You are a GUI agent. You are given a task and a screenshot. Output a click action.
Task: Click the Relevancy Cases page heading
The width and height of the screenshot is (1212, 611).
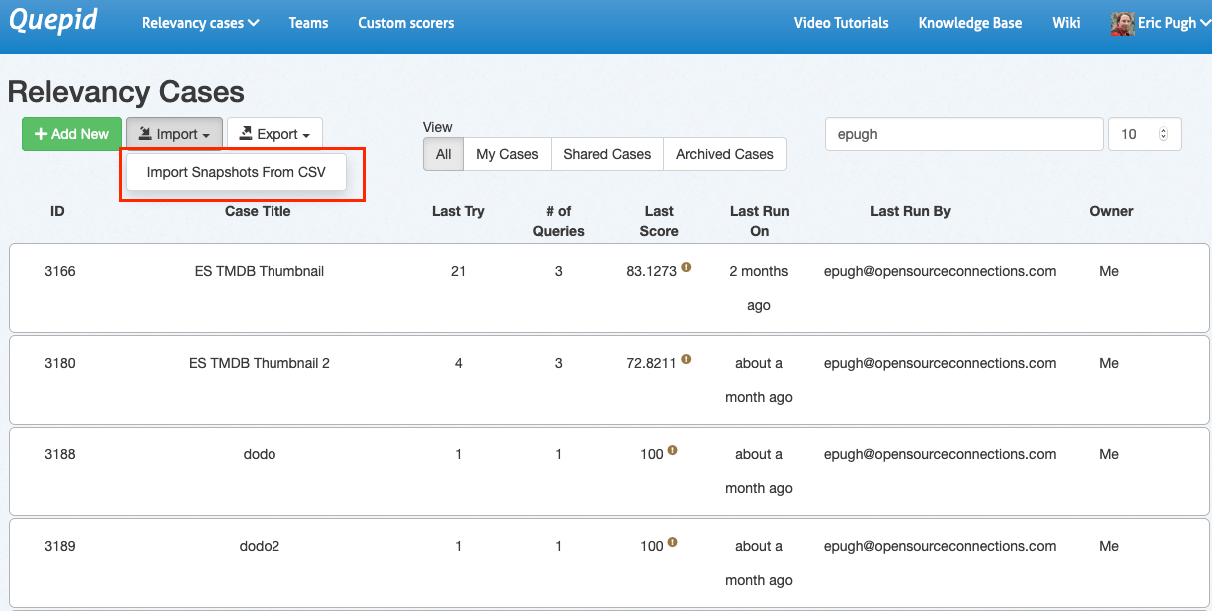(126, 92)
